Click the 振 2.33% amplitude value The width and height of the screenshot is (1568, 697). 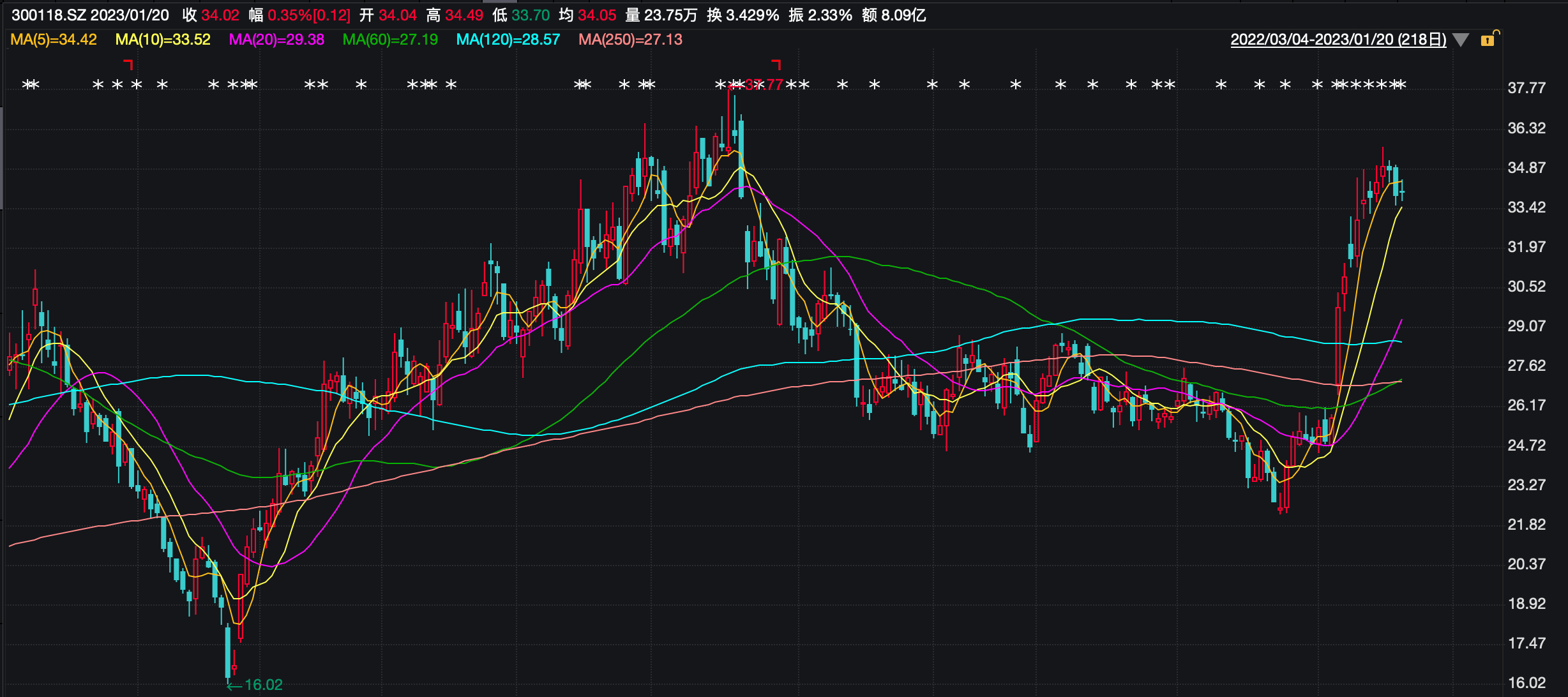point(820,15)
